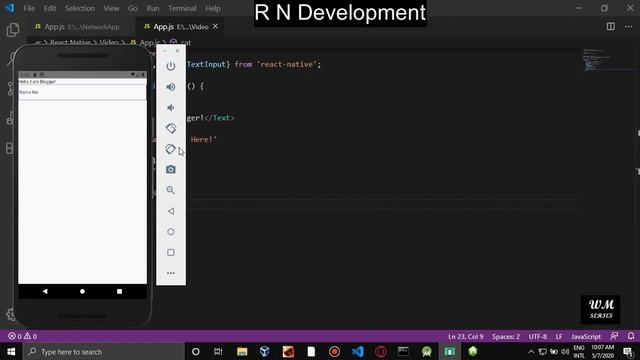
Task: Open ENG INTL language indicator
Action: point(579,351)
